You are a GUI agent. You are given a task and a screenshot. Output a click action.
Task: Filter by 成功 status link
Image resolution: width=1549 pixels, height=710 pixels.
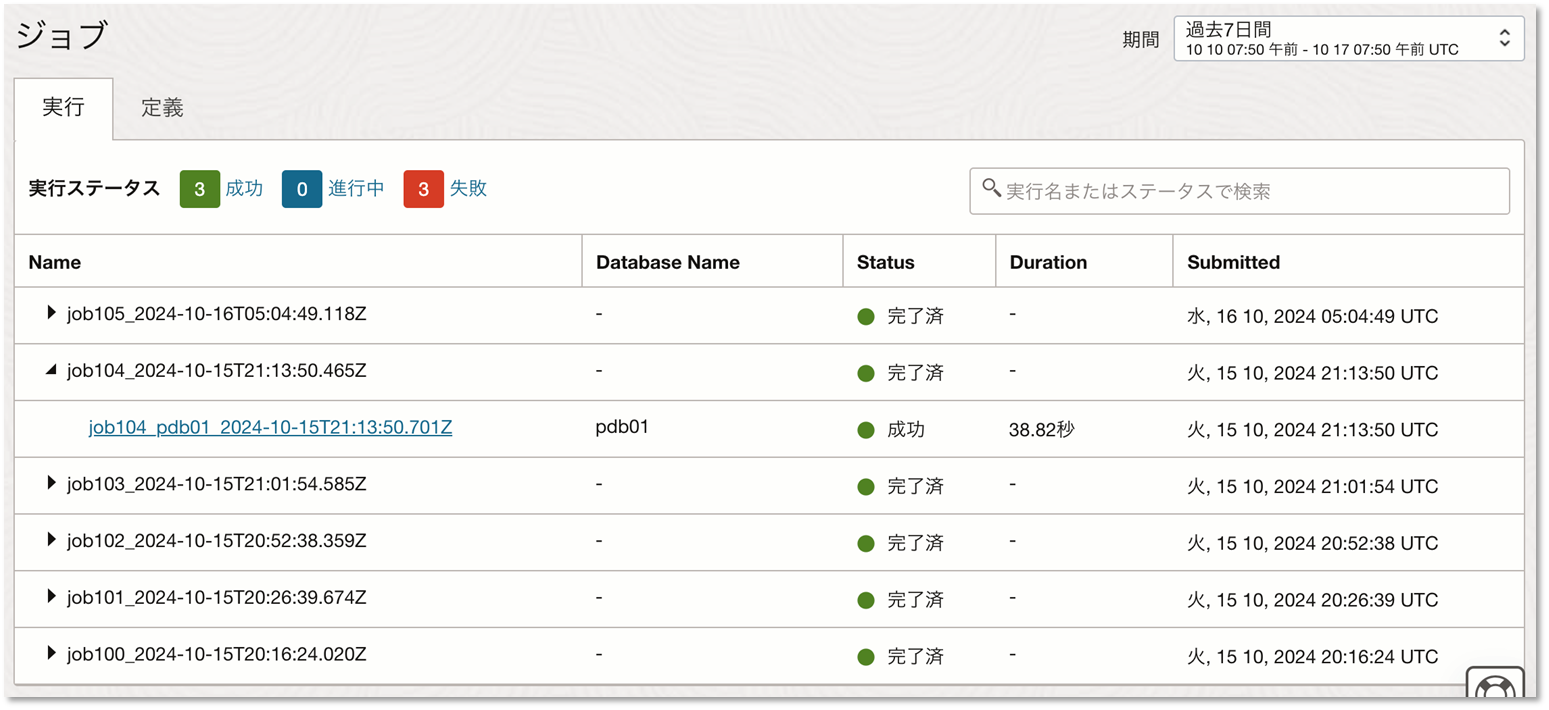tap(244, 188)
